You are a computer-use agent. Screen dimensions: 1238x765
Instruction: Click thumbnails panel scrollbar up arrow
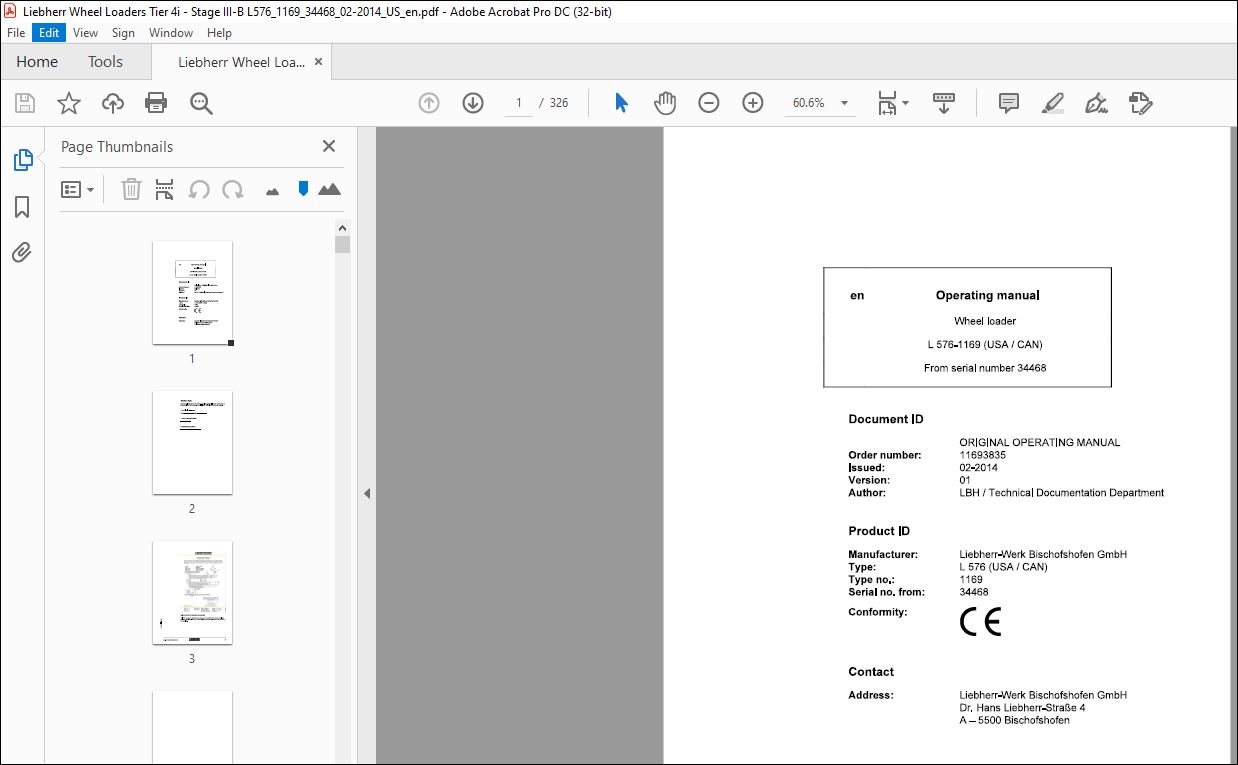pos(342,227)
